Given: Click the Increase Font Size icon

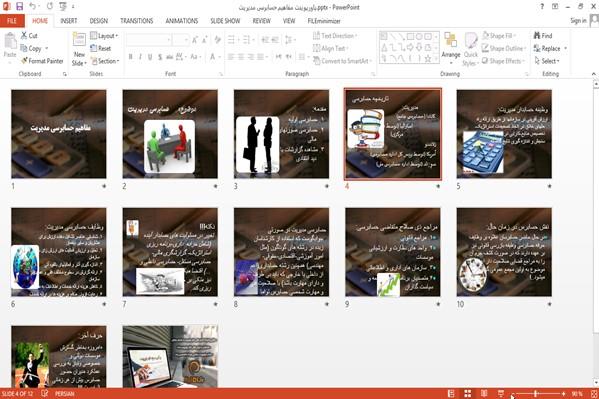Looking at the screenshot, I should click(x=195, y=39).
